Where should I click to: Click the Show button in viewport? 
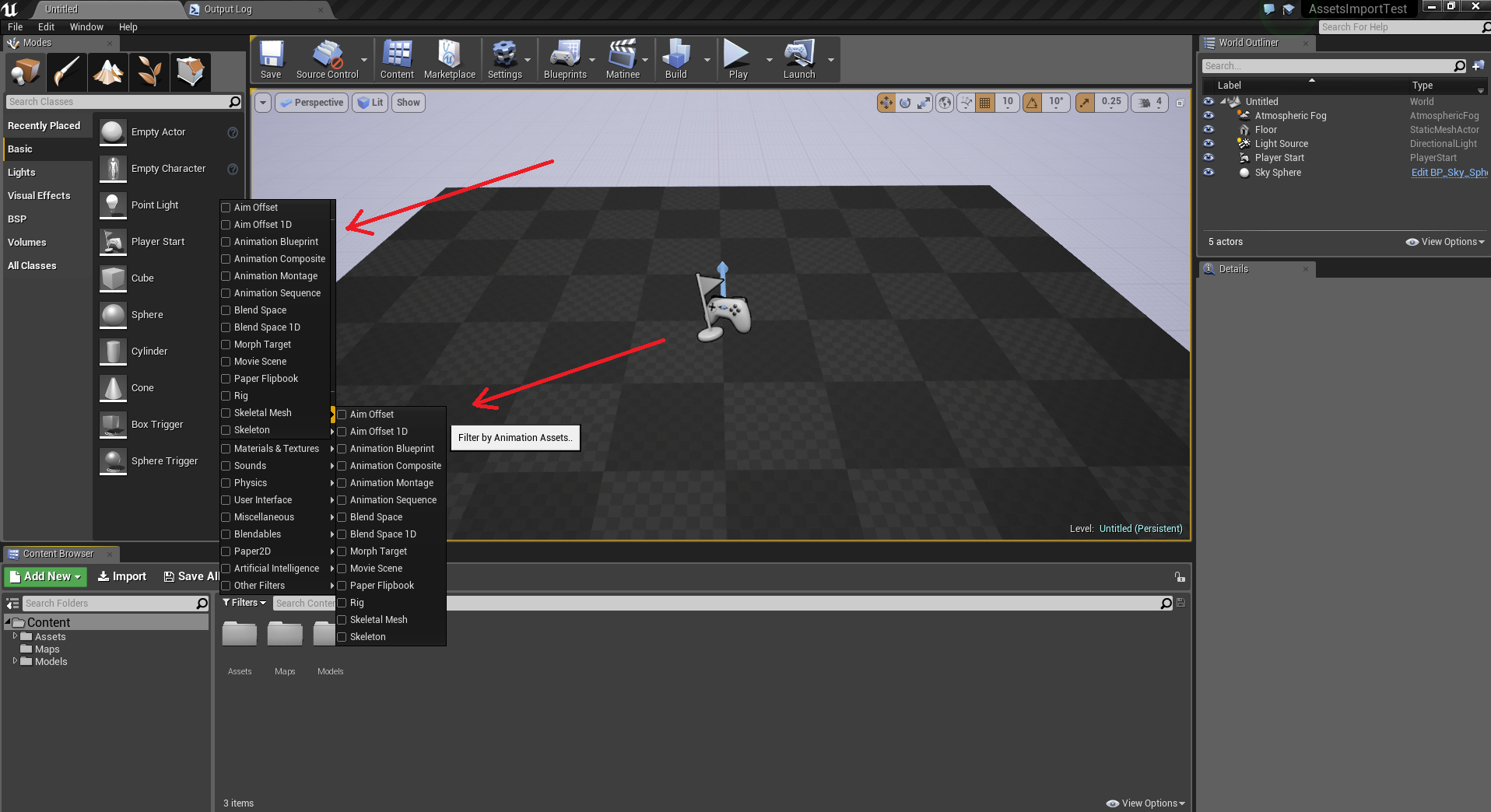409,103
